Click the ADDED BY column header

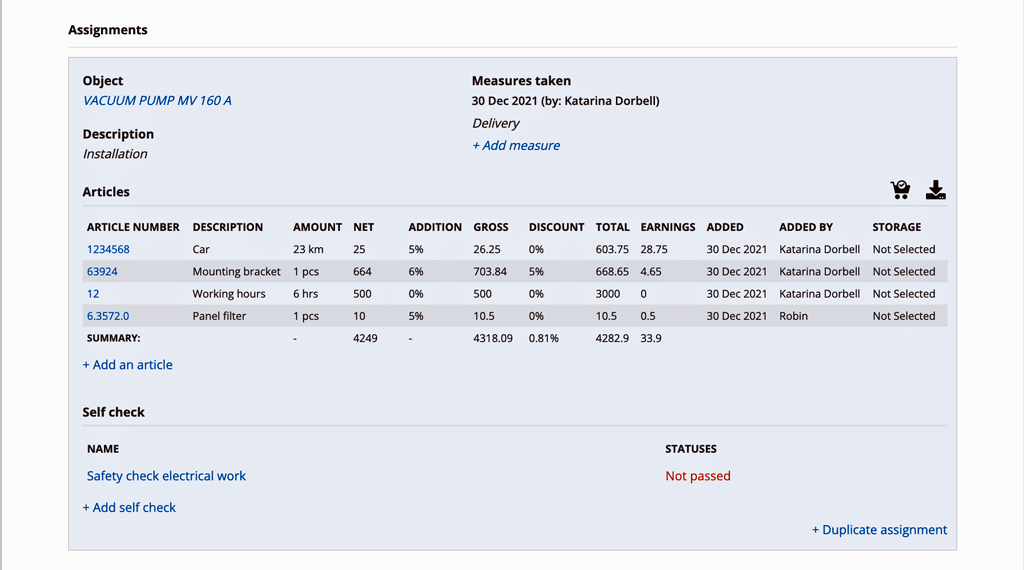tap(806, 227)
